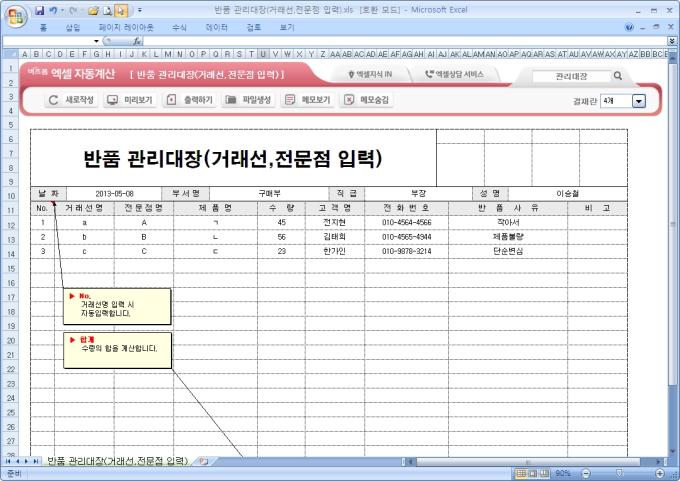The width and height of the screenshot is (680, 481).
Task: Click the 메모숨김 button
Action: 367,100
